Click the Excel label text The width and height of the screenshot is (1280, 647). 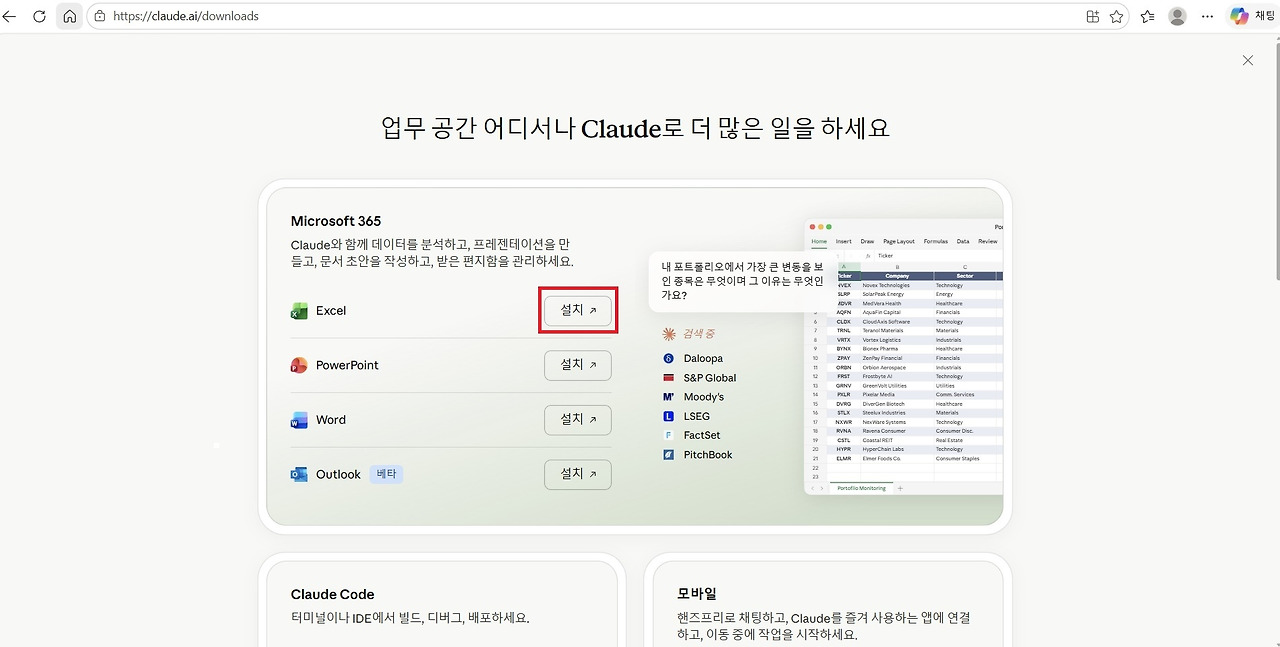tap(331, 311)
